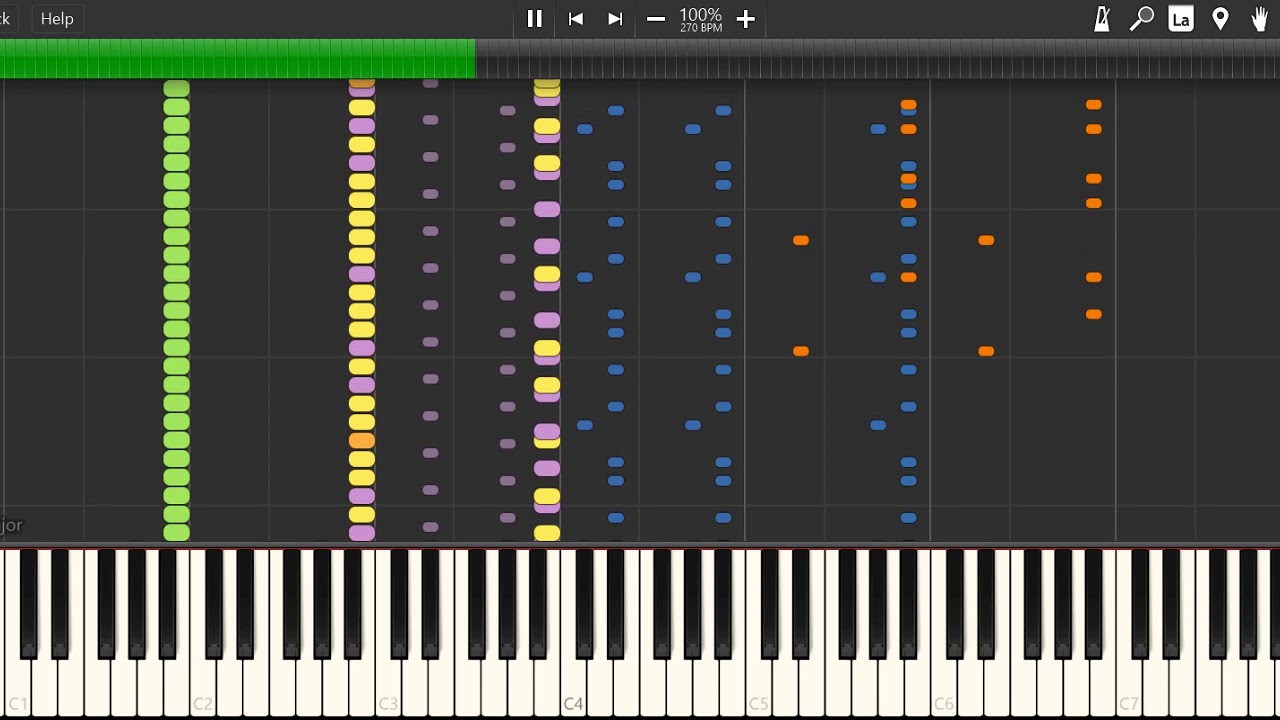Pause the song playback
Viewport: 1280px width, 720px height.
pyautogui.click(x=534, y=19)
